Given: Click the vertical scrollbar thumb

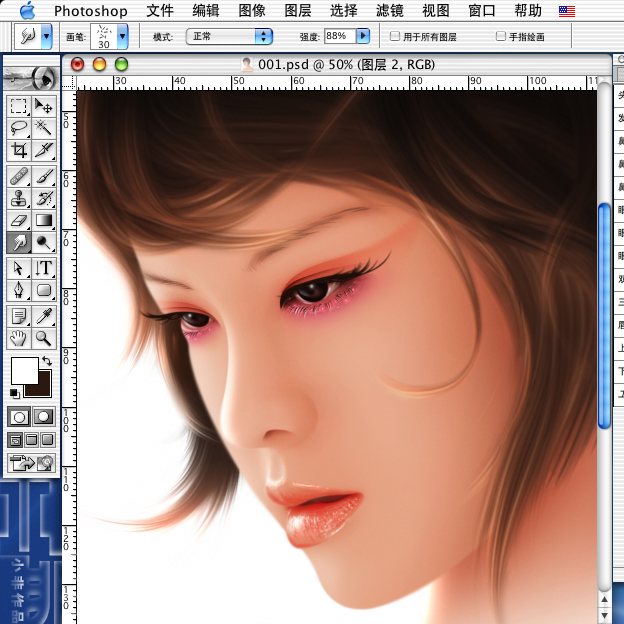Looking at the screenshot, I should click(x=604, y=316).
